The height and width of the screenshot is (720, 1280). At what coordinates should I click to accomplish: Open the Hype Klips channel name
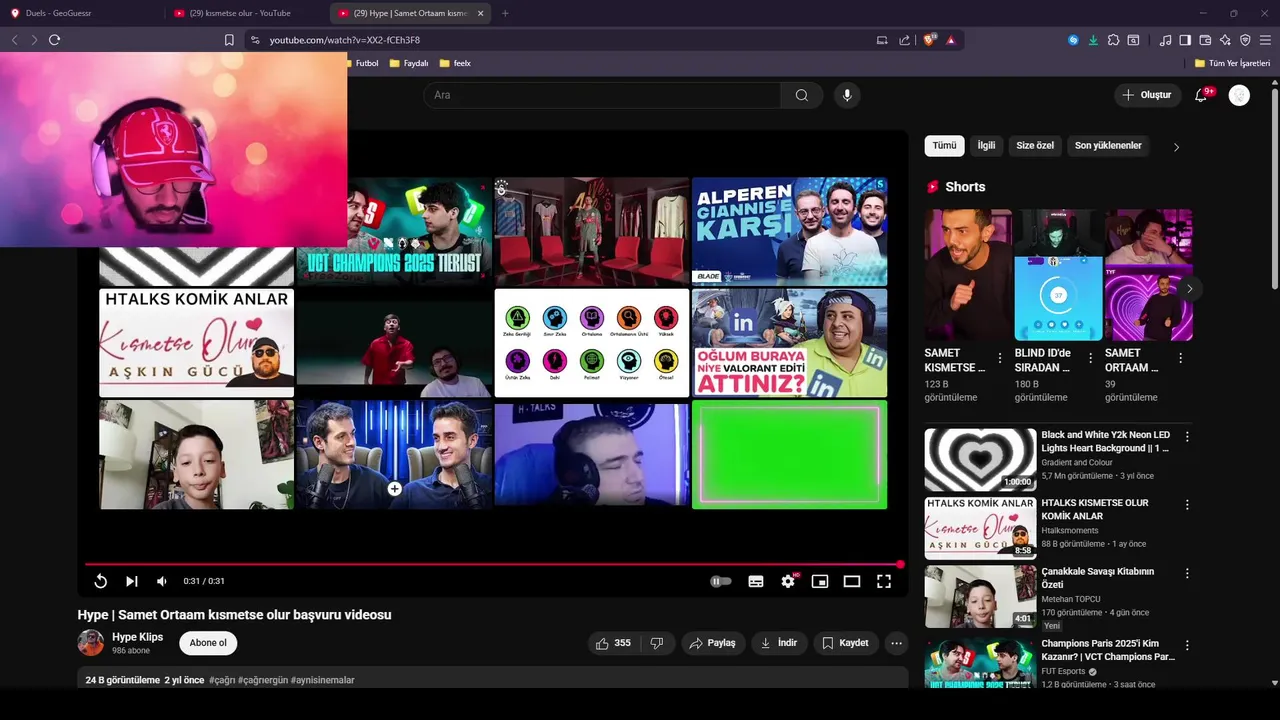tap(137, 637)
